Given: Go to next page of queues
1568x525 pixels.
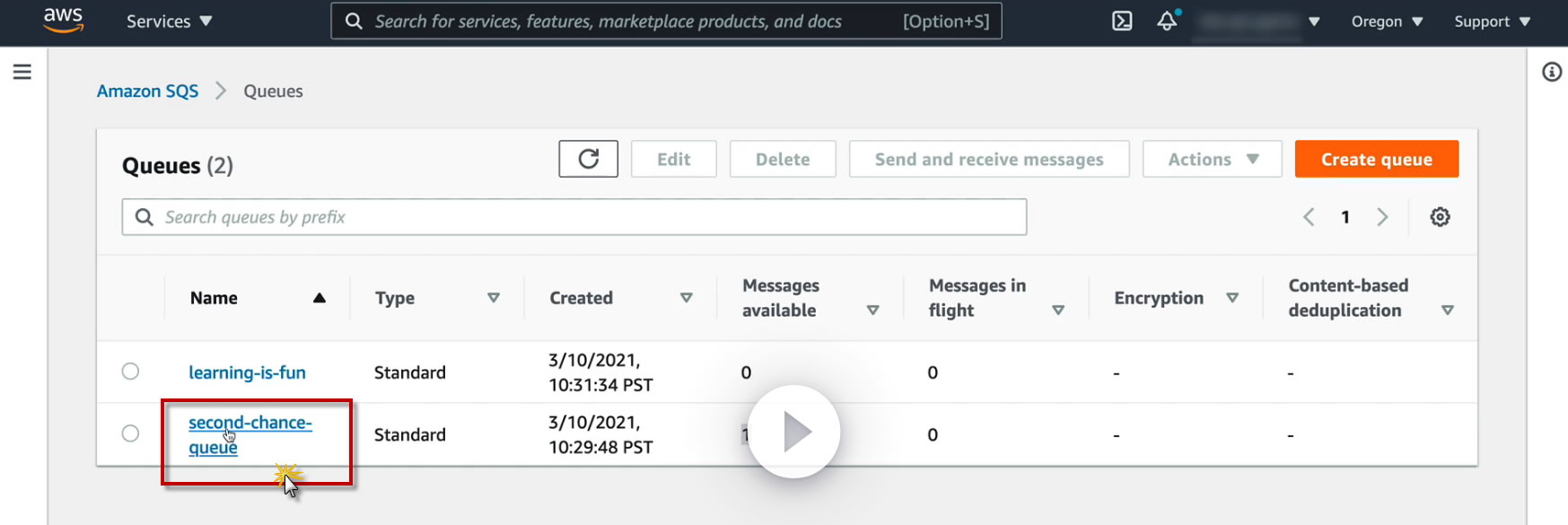Looking at the screenshot, I should [1382, 217].
